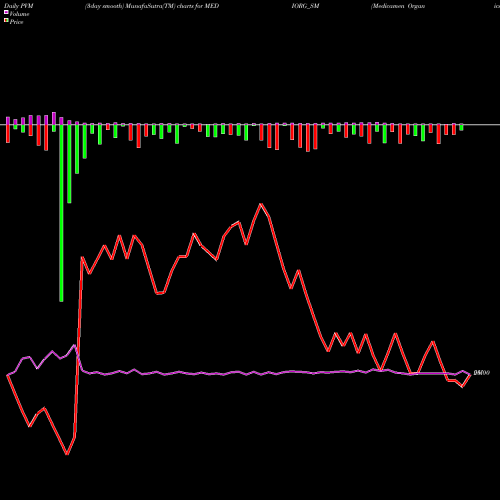Click the magenta Volume legend swatch
The height and width of the screenshot is (500, 500).
point(6,12)
